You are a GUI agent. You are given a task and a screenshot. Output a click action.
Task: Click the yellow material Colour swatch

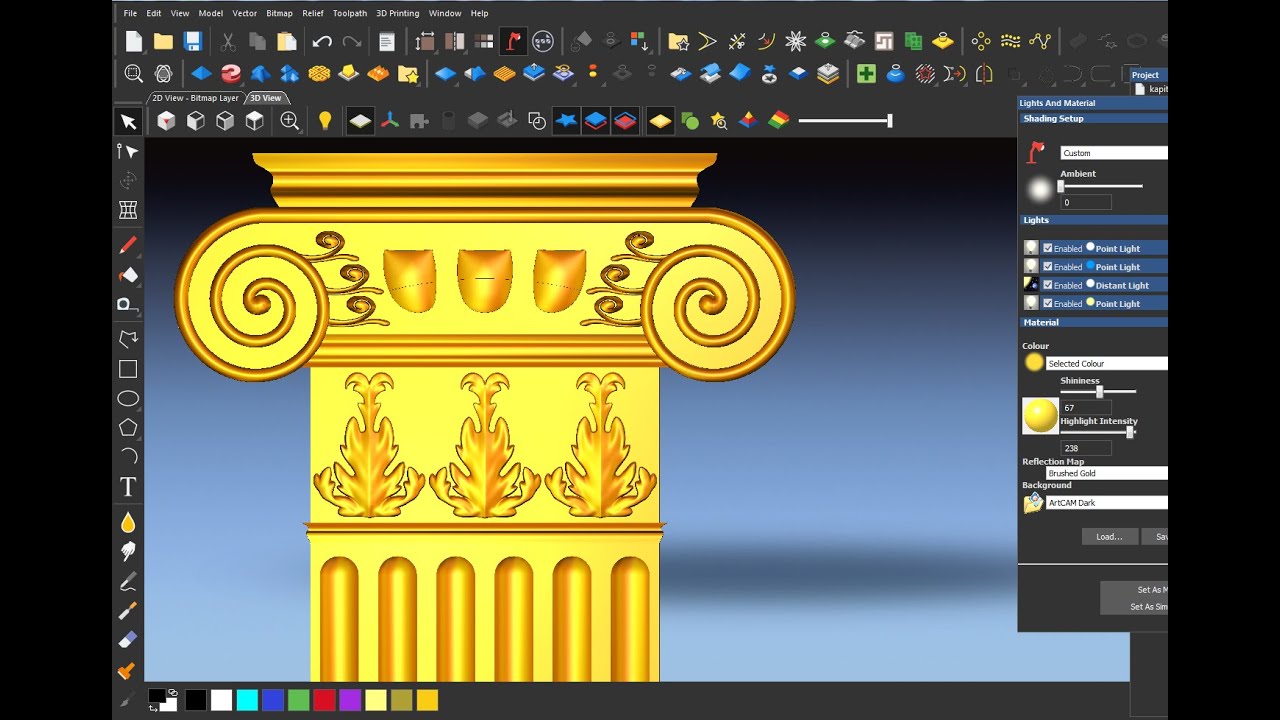(1034, 363)
